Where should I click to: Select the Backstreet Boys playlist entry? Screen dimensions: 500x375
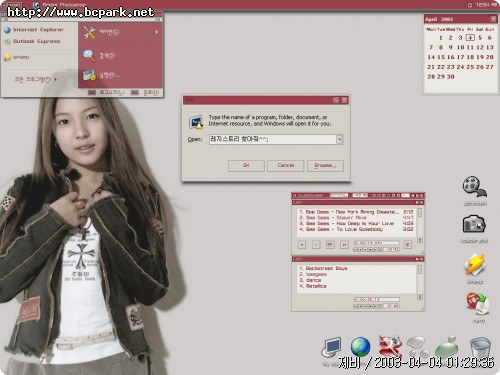click(323, 268)
